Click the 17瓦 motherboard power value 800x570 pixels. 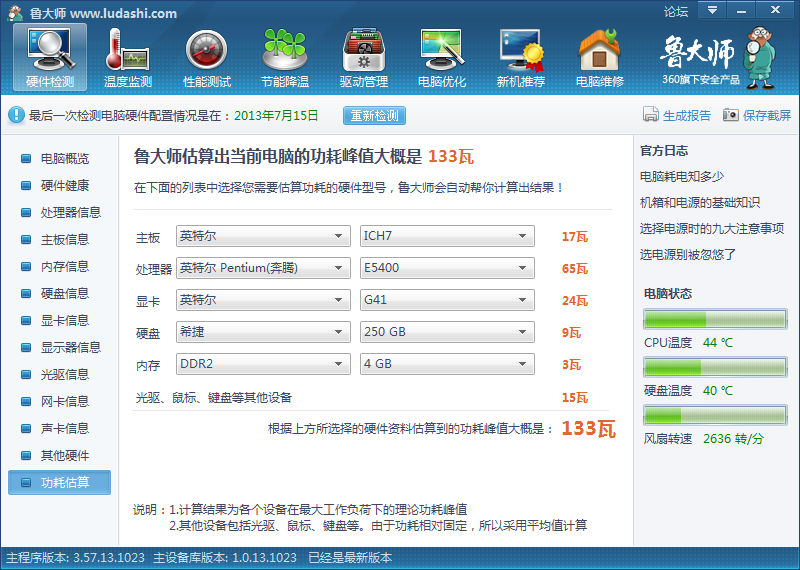pos(574,237)
